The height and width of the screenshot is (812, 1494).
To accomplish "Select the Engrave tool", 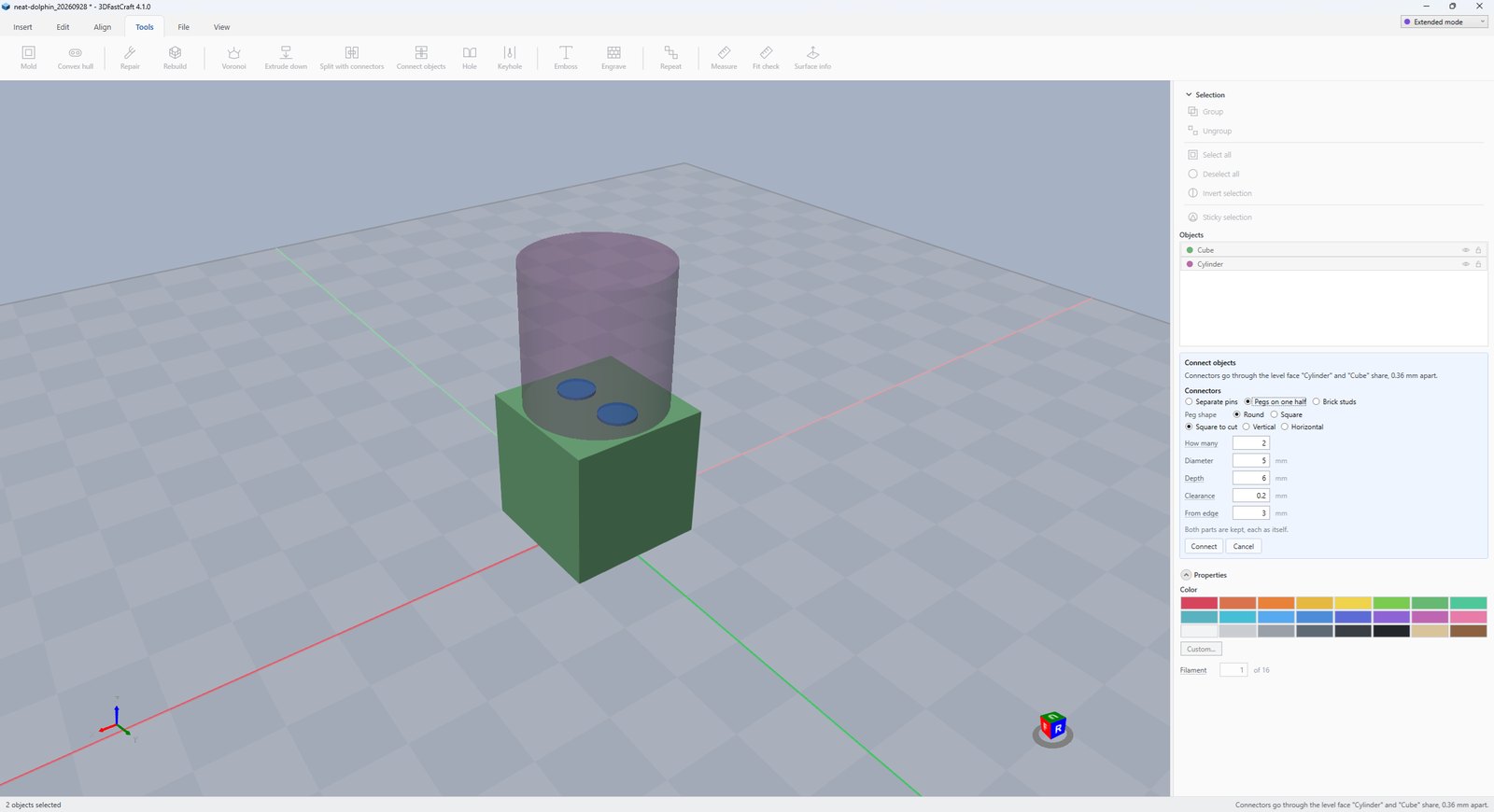I will 613,58.
